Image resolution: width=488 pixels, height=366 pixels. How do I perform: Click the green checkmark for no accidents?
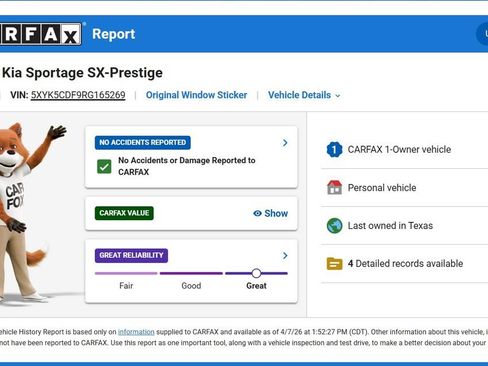tap(104, 166)
